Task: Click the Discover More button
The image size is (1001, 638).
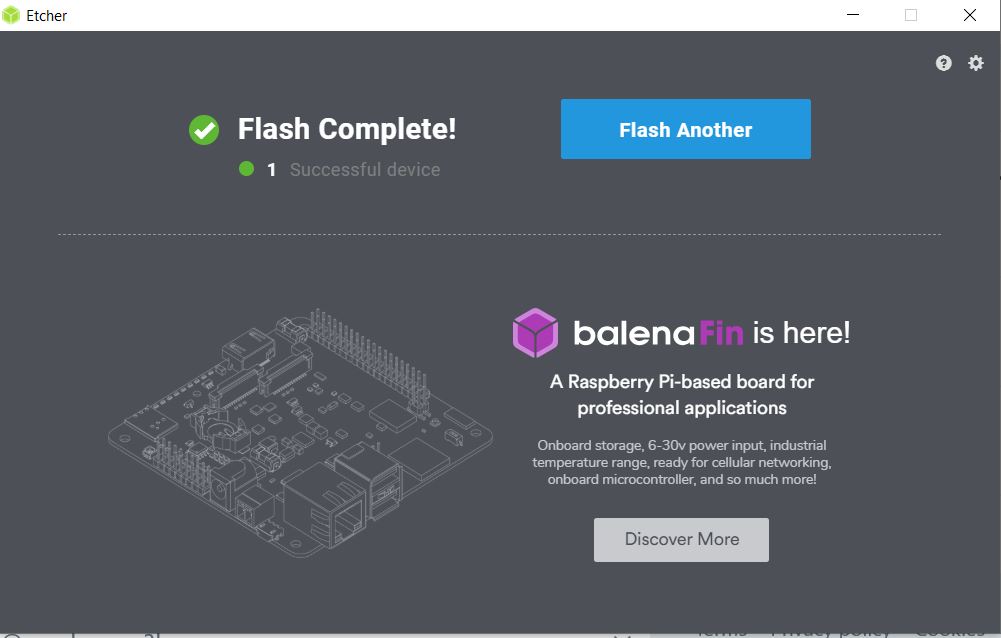Action: (x=681, y=540)
